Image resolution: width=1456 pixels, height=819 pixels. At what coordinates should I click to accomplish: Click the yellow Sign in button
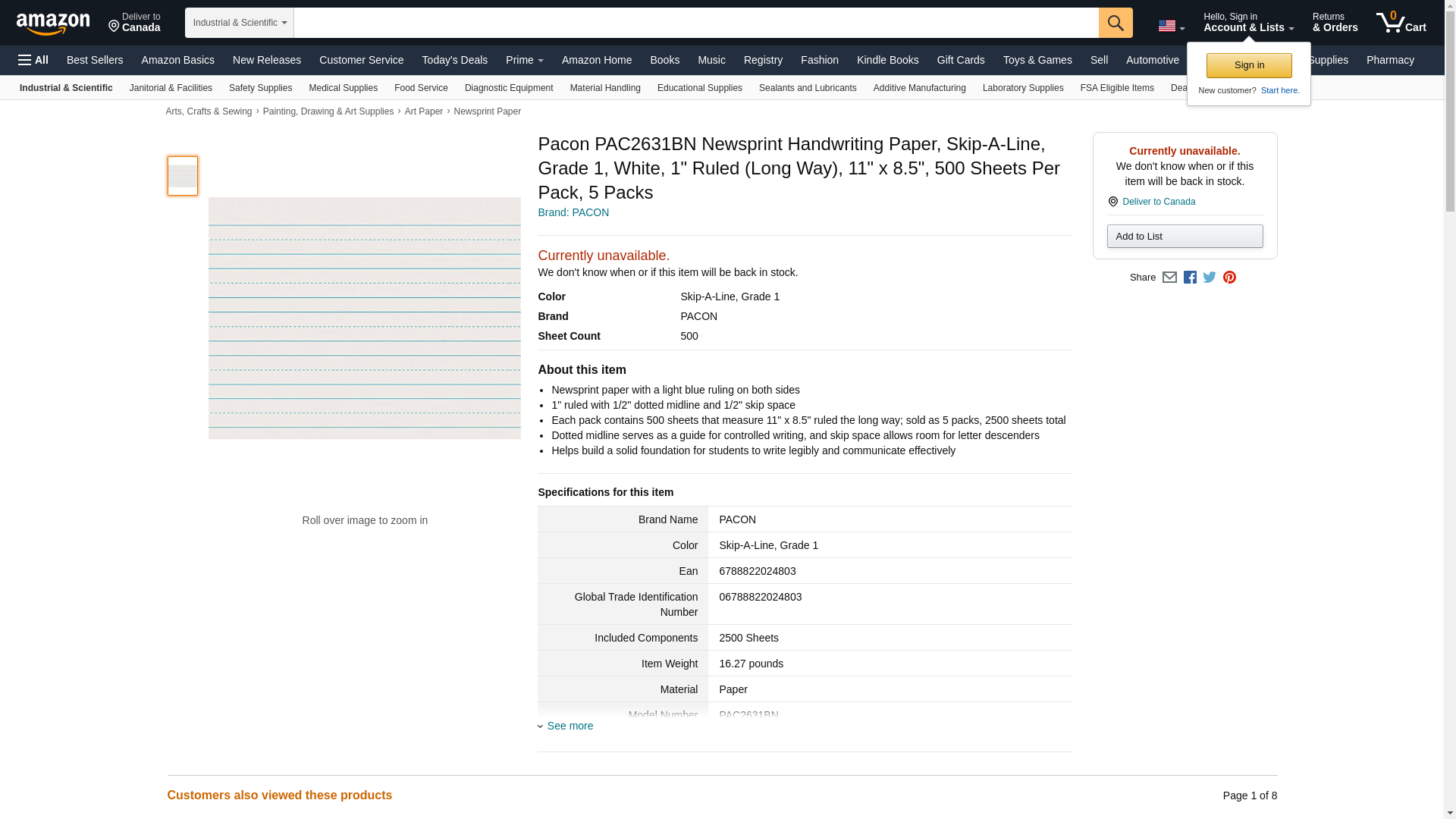click(1248, 65)
